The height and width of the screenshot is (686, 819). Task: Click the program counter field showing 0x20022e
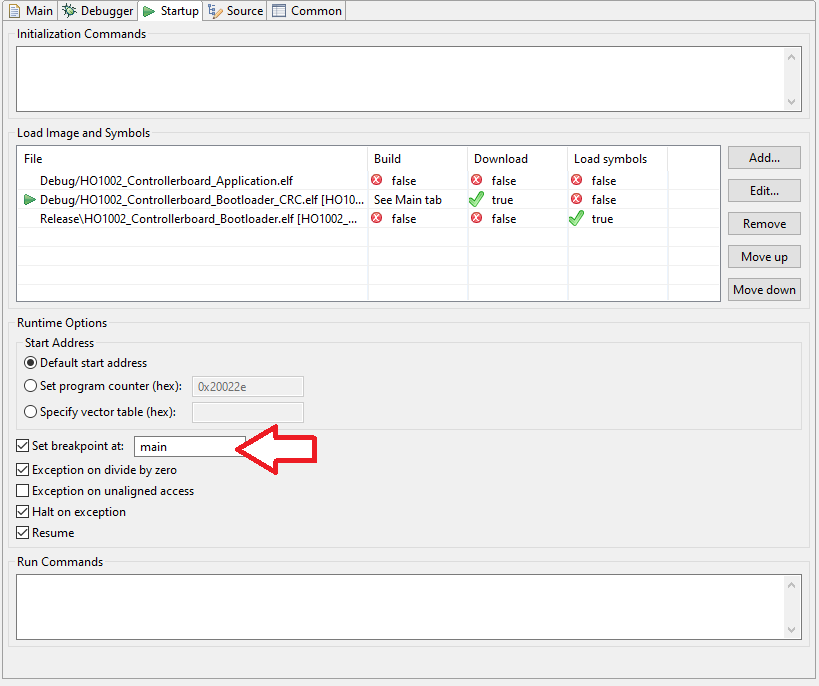click(248, 386)
